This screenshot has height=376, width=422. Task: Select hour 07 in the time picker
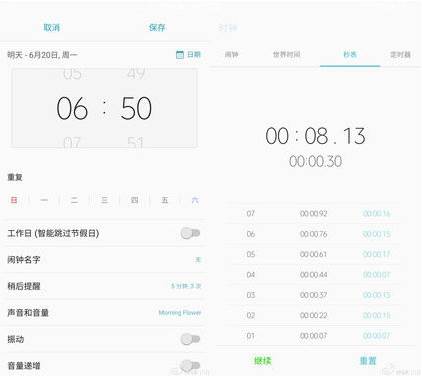tap(72, 142)
